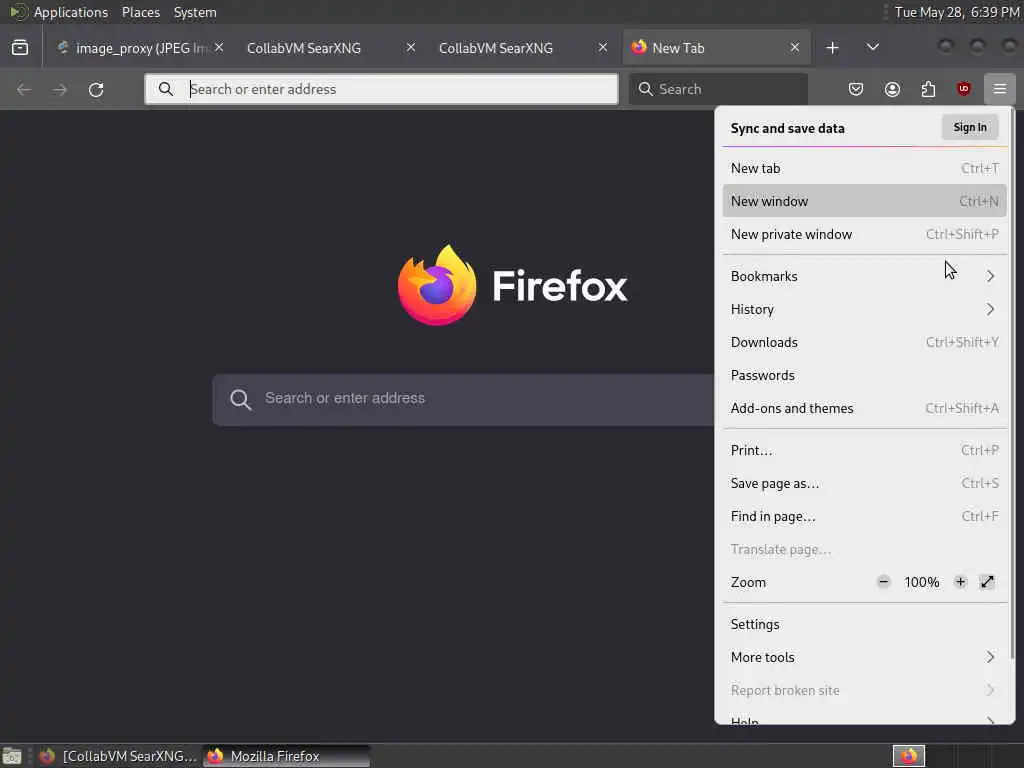This screenshot has height=768, width=1024.
Task: Close the New Tab tab
Action: click(795, 47)
